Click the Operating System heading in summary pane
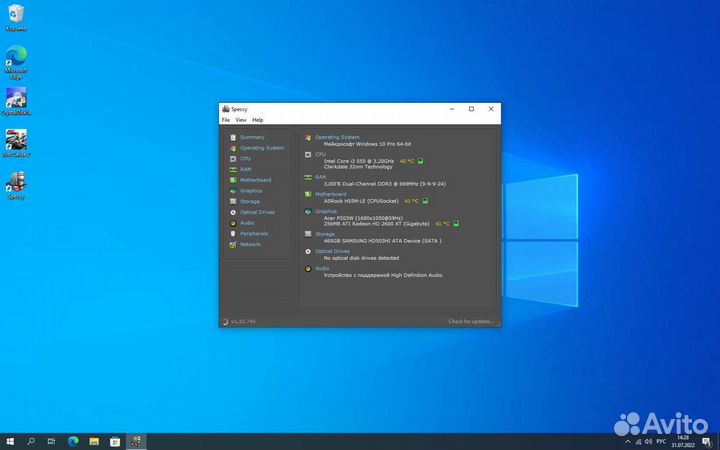 (337, 137)
